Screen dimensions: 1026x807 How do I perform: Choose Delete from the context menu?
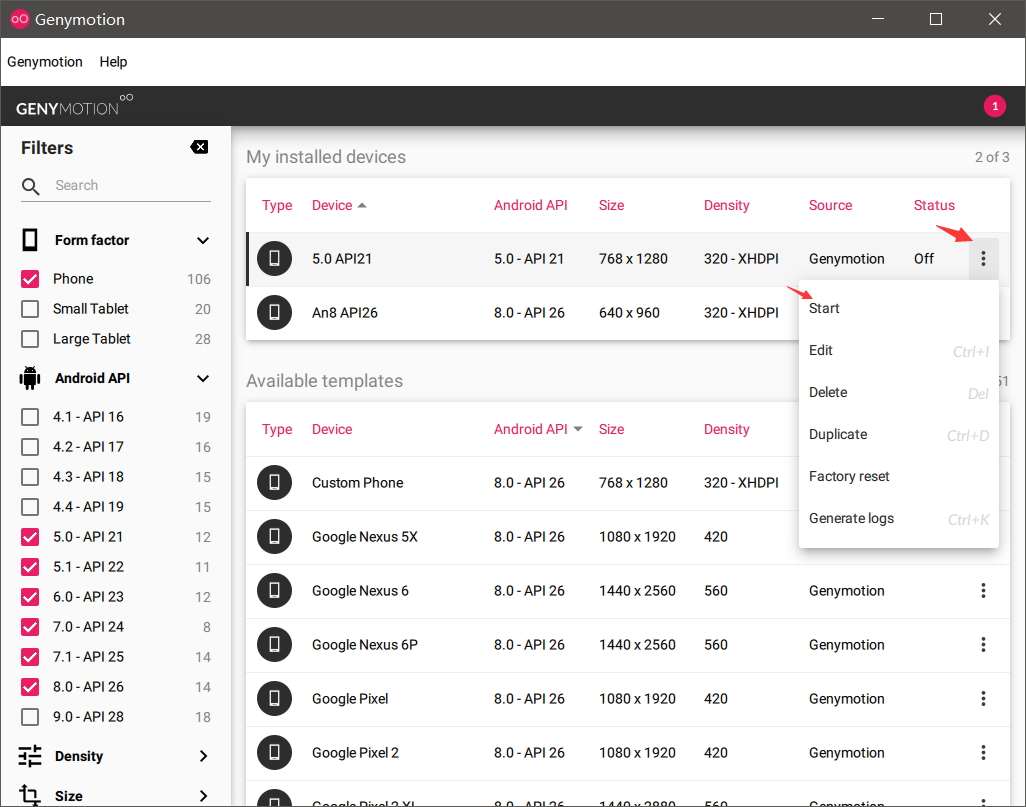[x=898, y=392]
